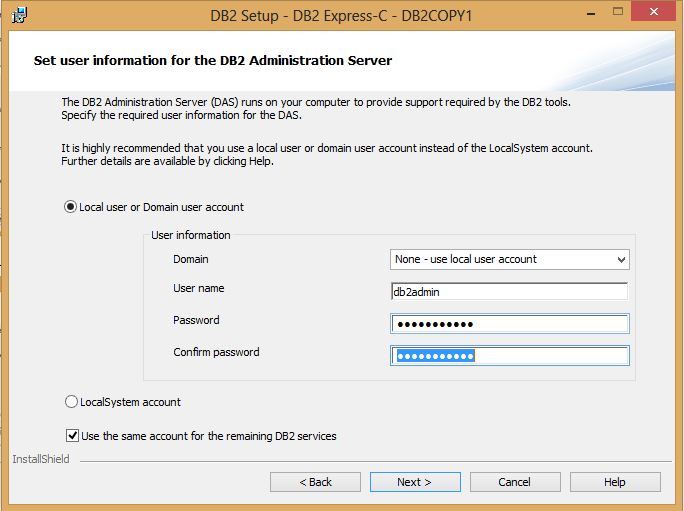The width and height of the screenshot is (684, 511).
Task: Cancel the DB2 setup wizard
Action: coord(515,482)
